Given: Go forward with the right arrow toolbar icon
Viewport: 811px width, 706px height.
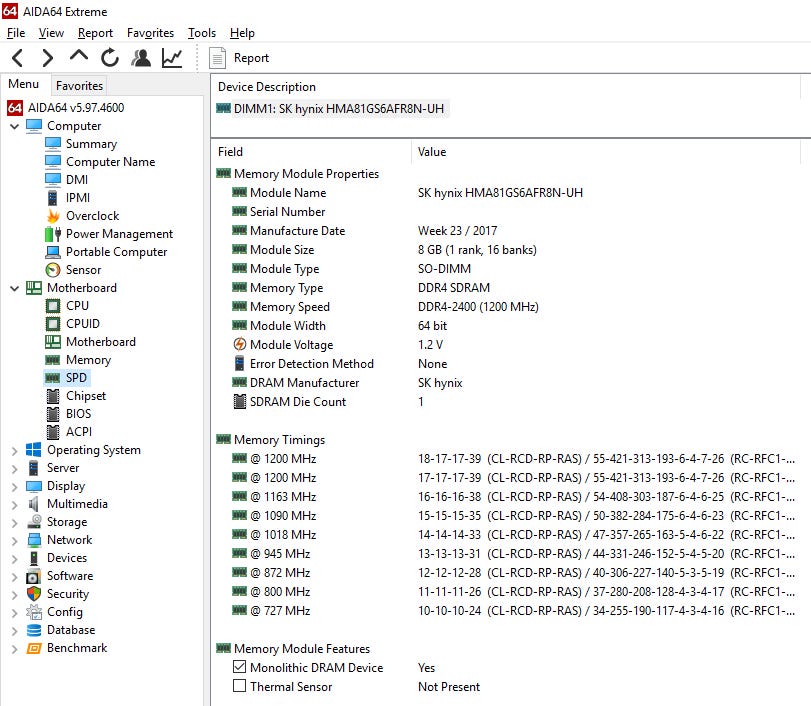Looking at the screenshot, I should [48, 57].
